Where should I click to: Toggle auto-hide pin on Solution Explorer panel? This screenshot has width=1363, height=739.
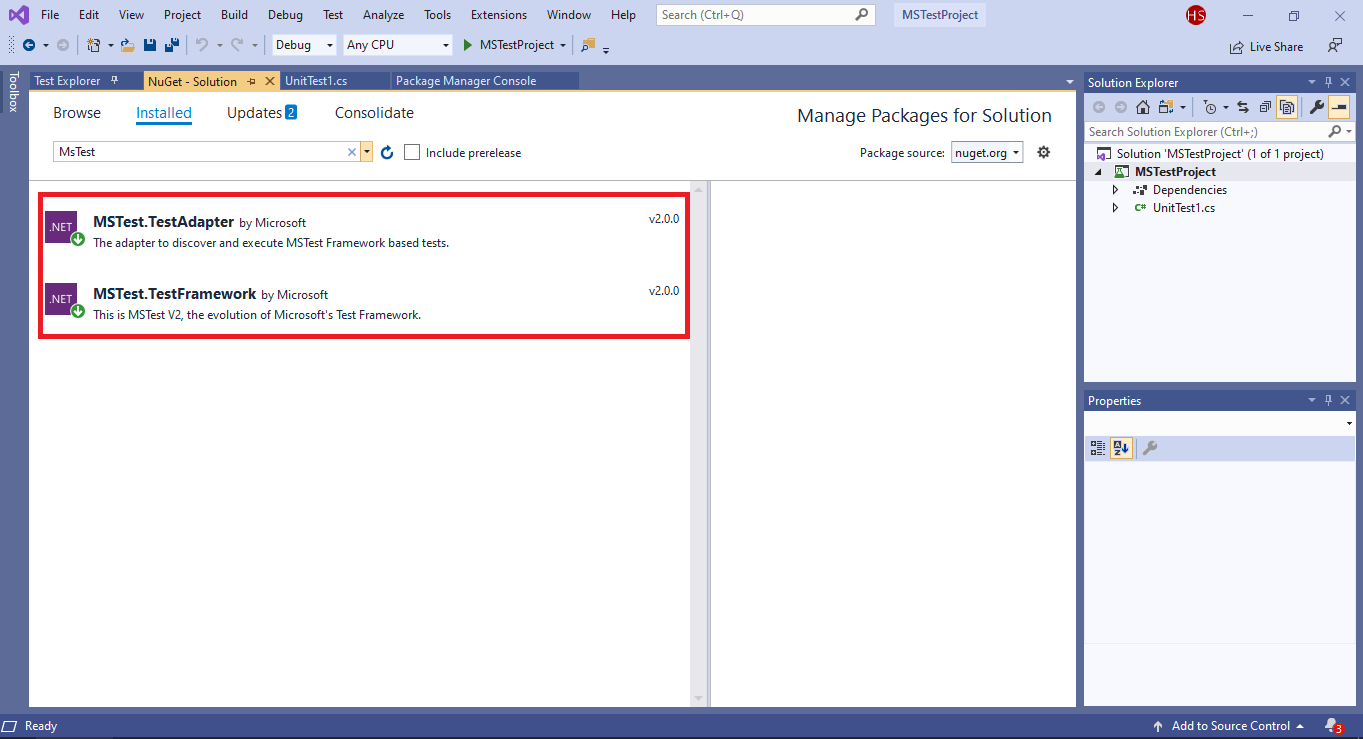pyautogui.click(x=1329, y=82)
